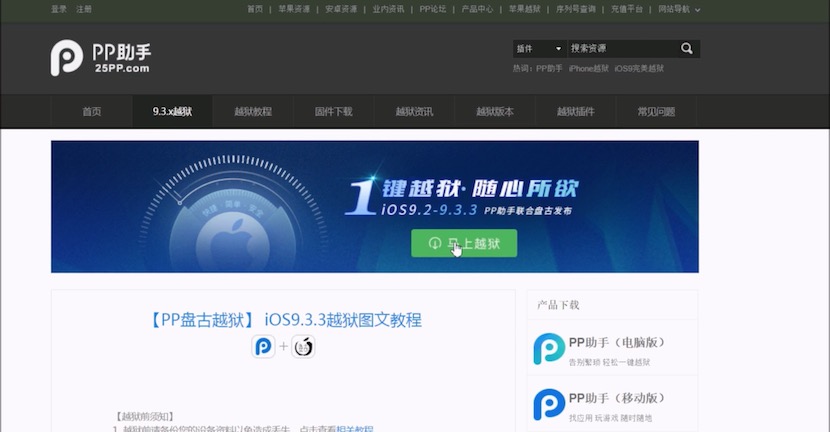Click the 相关教程 link in the notice

point(355,429)
